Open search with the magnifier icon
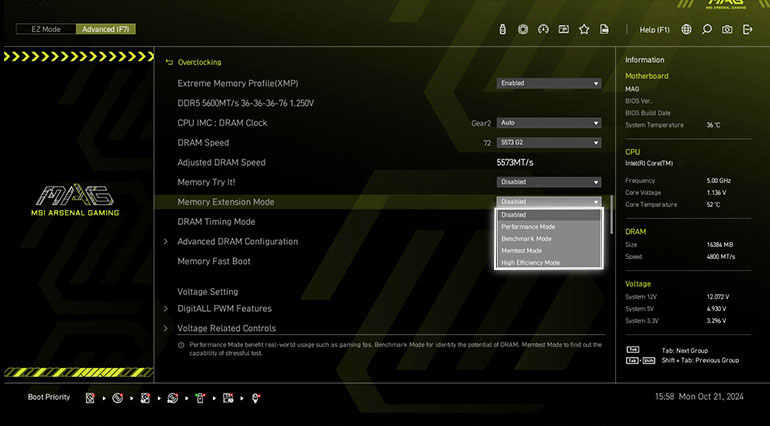Image resolution: width=770 pixels, height=426 pixels. click(707, 29)
